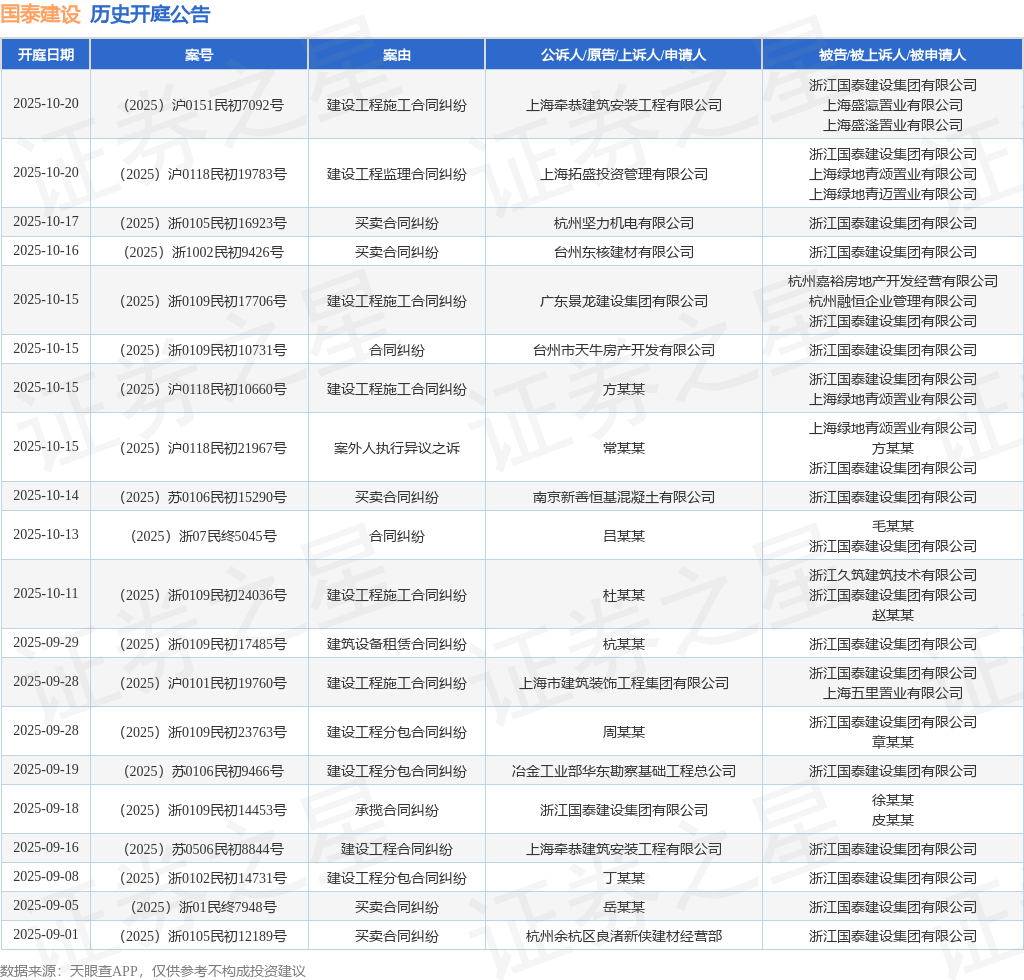Click defendant 上海五里置业有限公司
The image size is (1024, 980).
pos(893,693)
